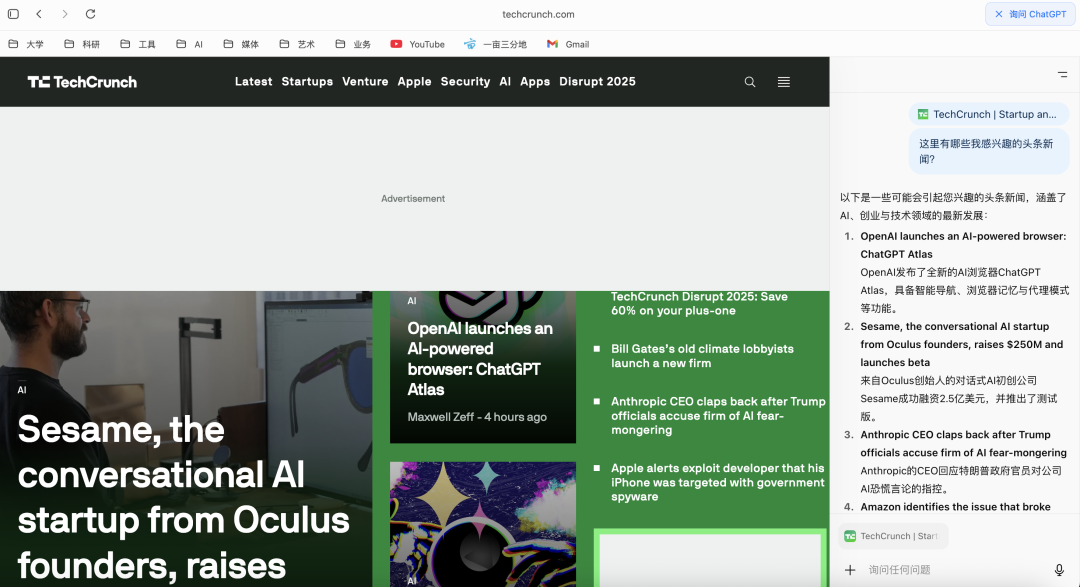This screenshot has height=587, width=1080.
Task: Click the Advertisement placeholder label
Action: point(413,198)
